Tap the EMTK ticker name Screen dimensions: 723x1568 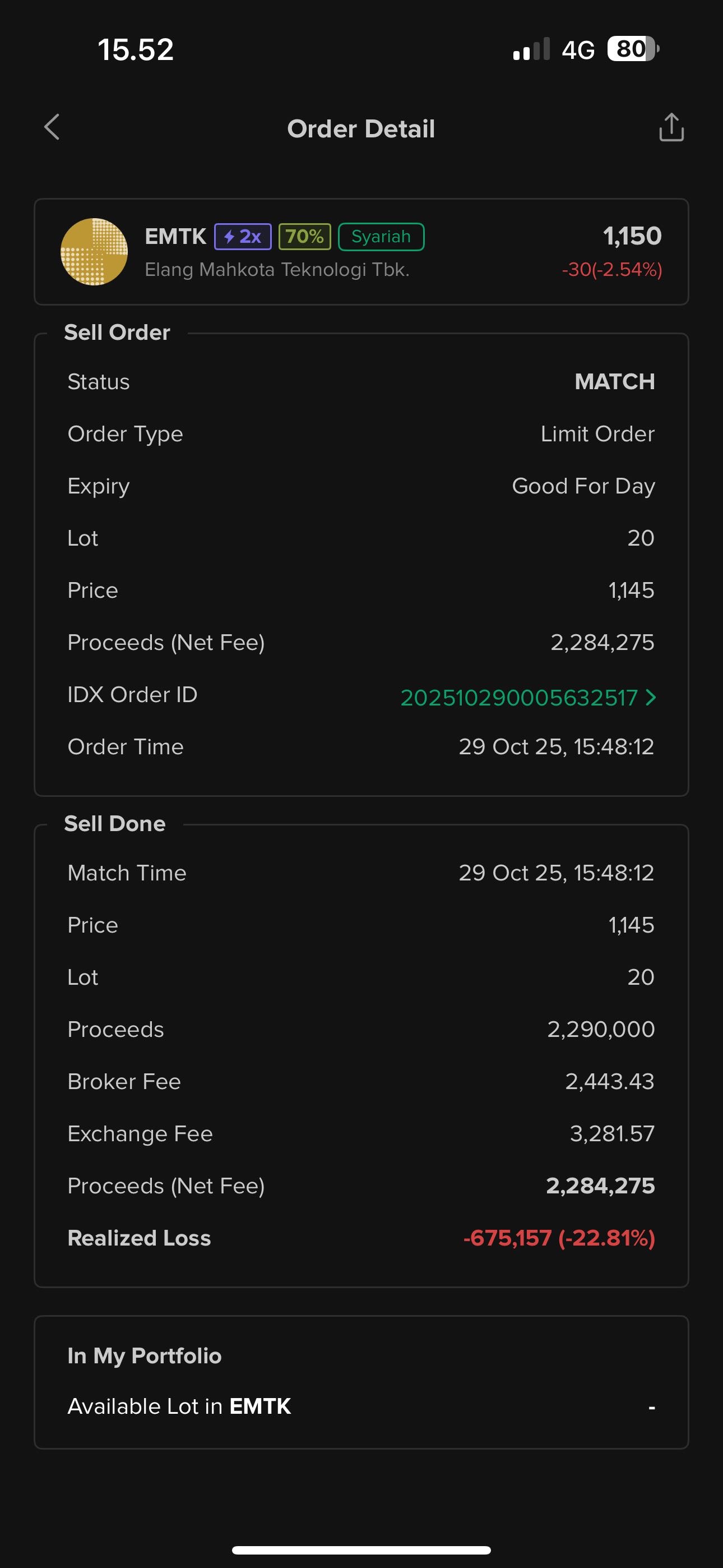[x=176, y=236]
